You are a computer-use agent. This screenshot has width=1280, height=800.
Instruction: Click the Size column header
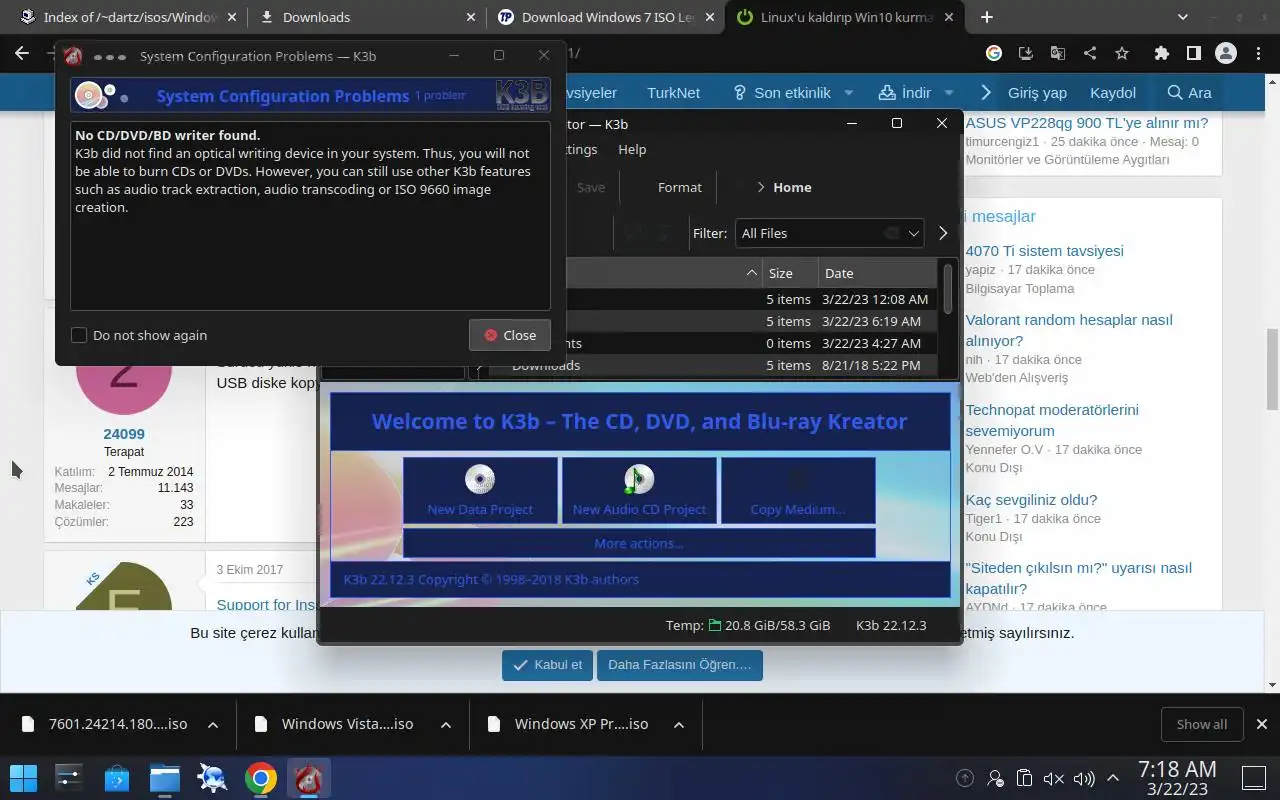pos(790,273)
